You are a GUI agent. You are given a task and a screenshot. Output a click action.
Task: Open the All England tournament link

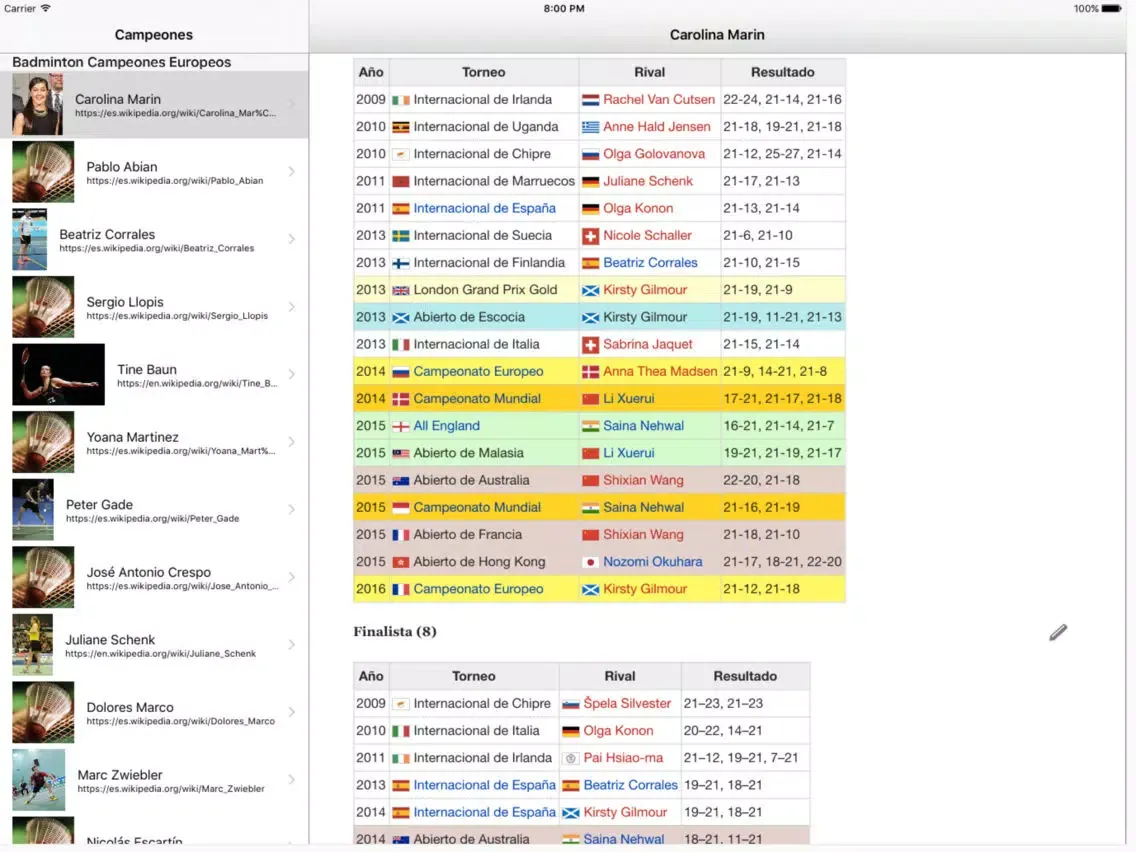446,426
